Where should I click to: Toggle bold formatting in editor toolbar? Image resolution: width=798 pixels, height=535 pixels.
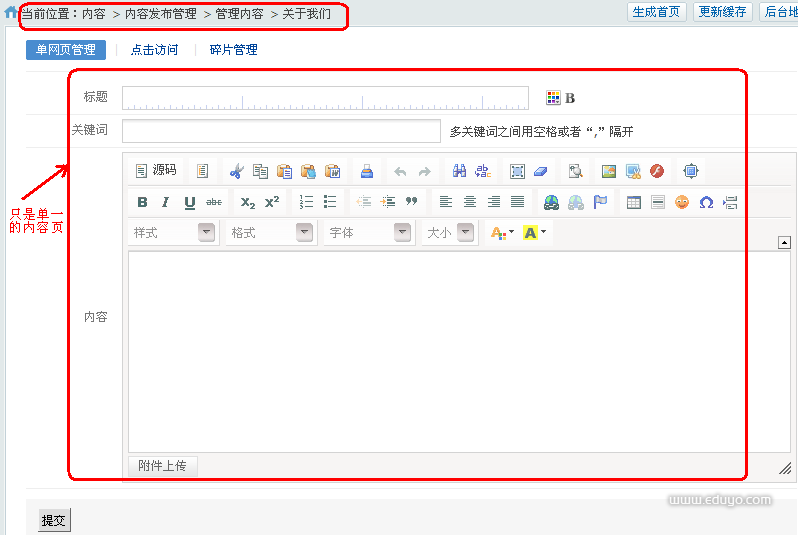coord(142,202)
